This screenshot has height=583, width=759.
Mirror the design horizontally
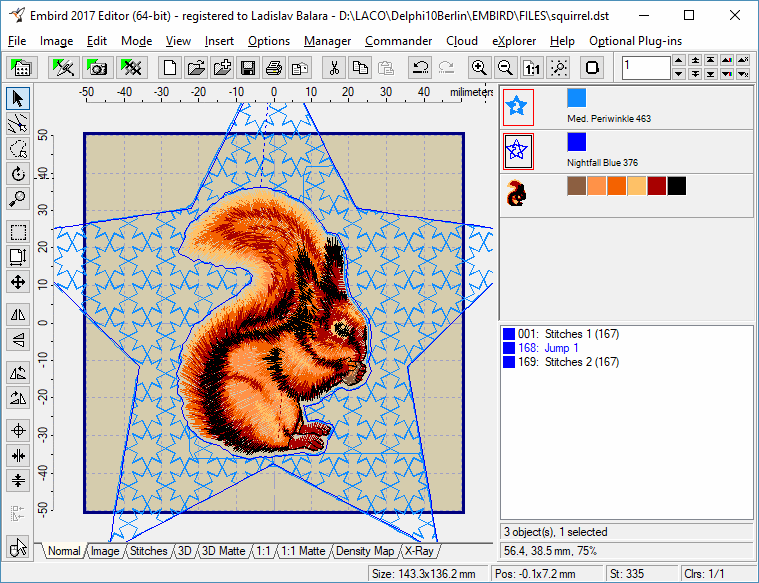18,315
